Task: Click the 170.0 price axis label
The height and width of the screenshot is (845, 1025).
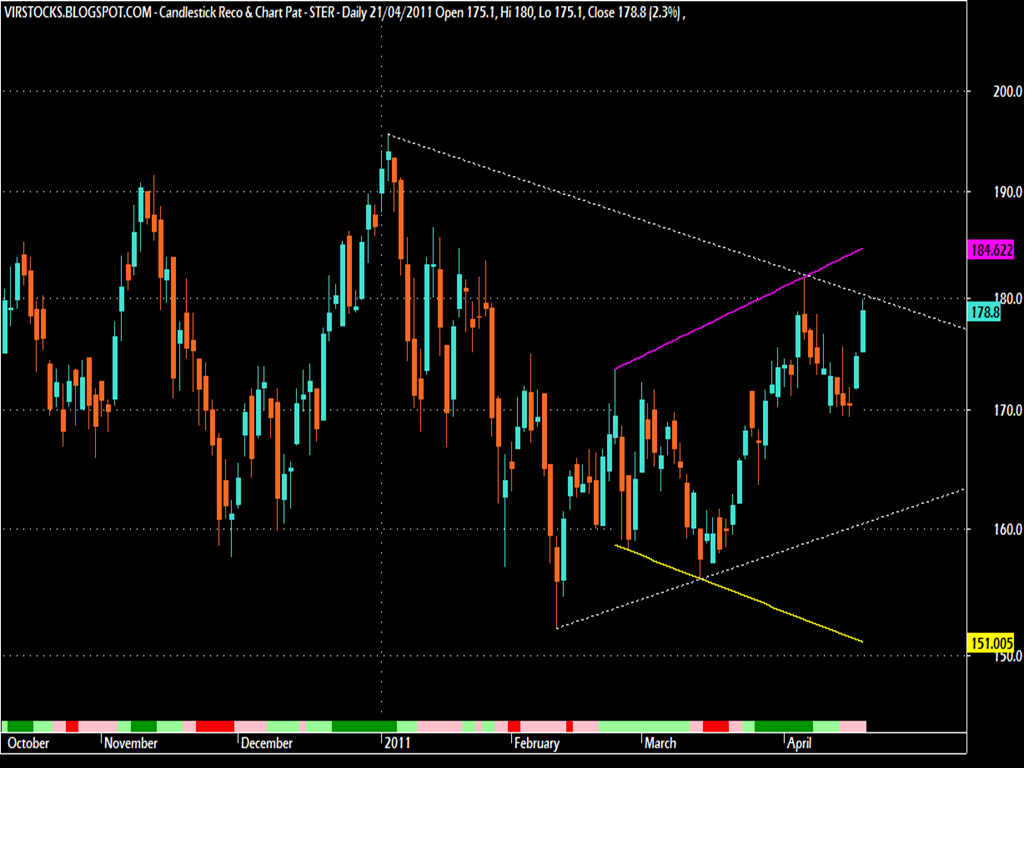Action: click(x=1007, y=410)
